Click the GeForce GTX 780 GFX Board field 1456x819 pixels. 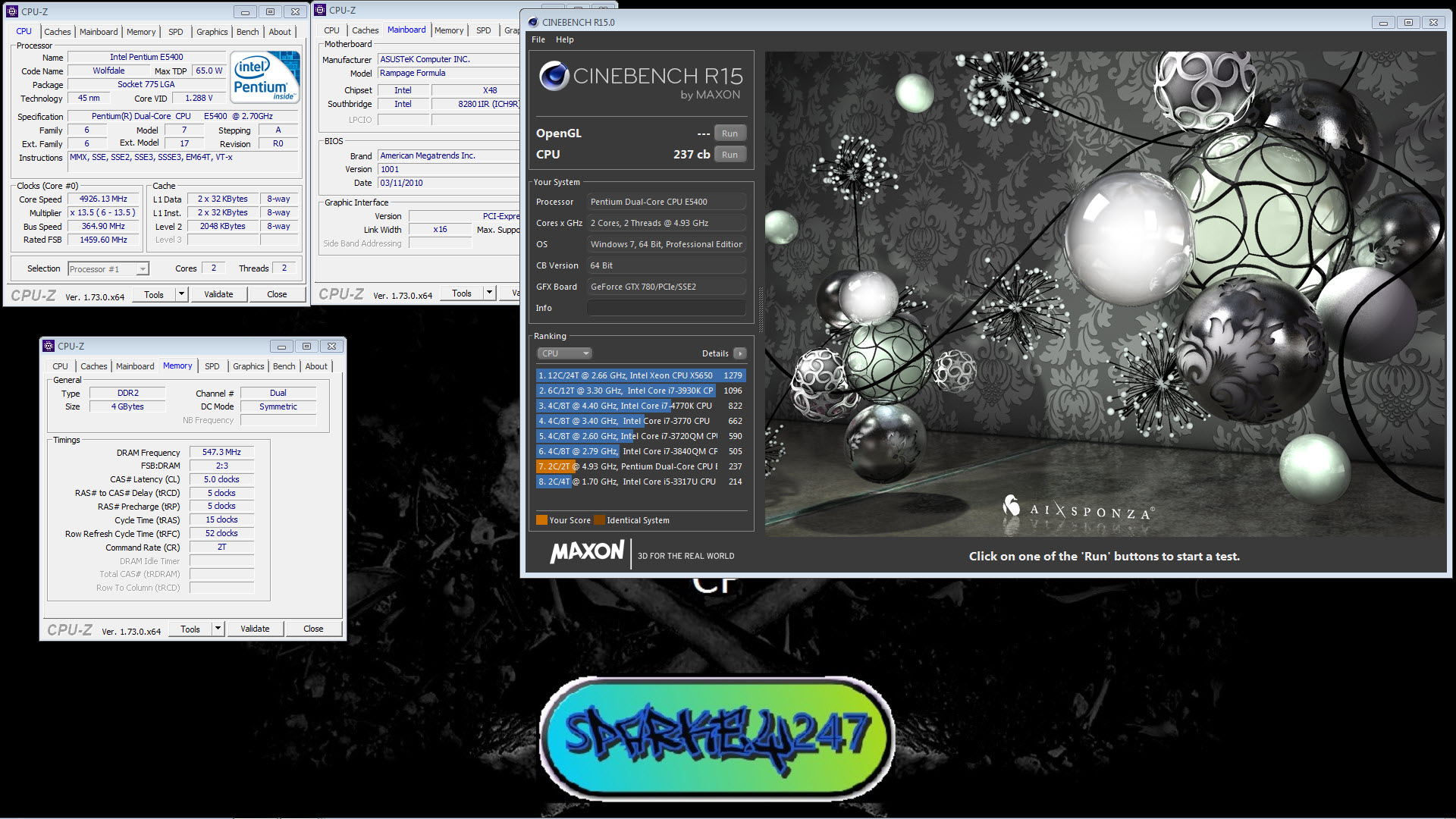pos(667,287)
